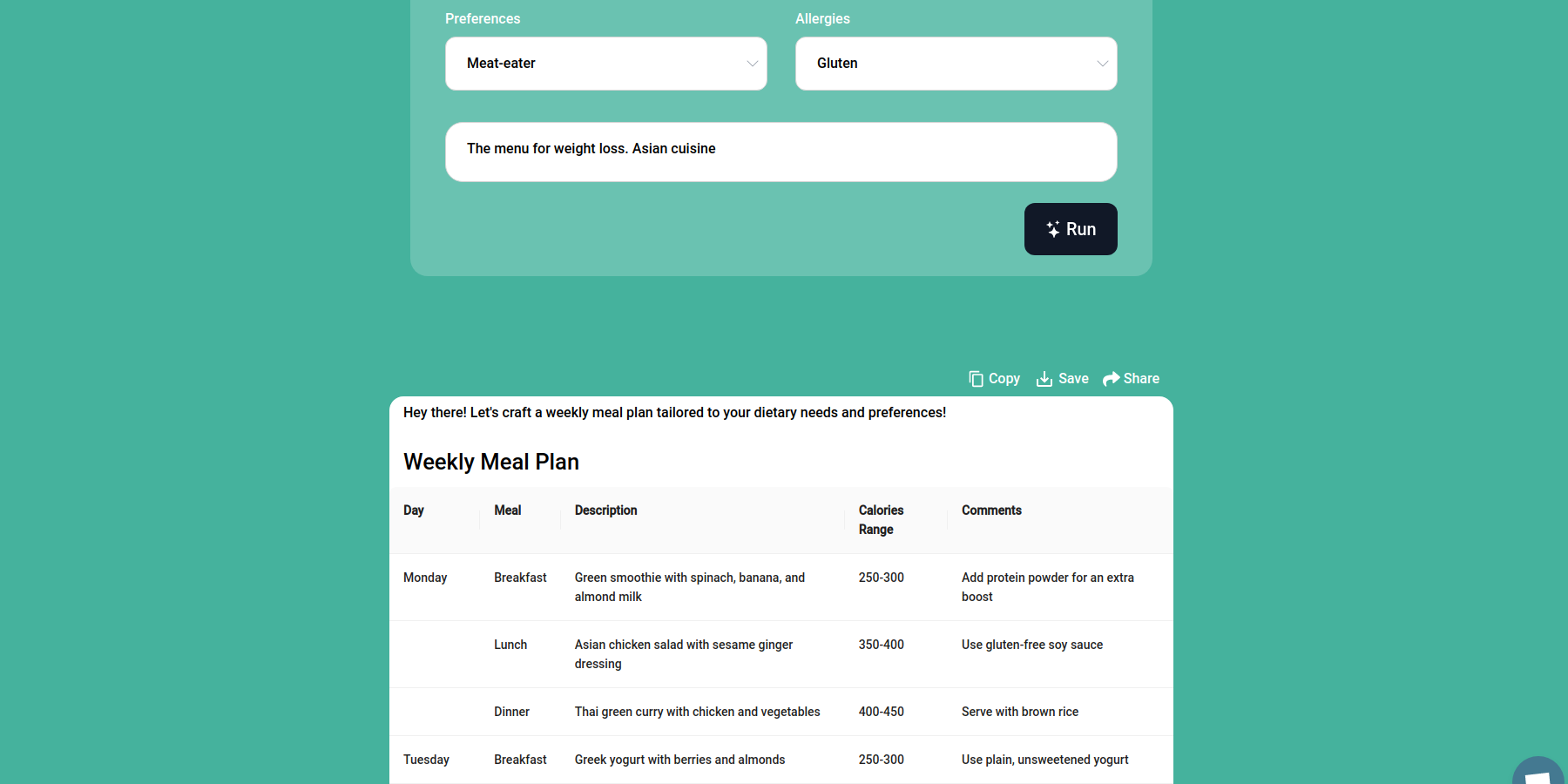Click the sparkle icon on the Run button

[1051, 228]
